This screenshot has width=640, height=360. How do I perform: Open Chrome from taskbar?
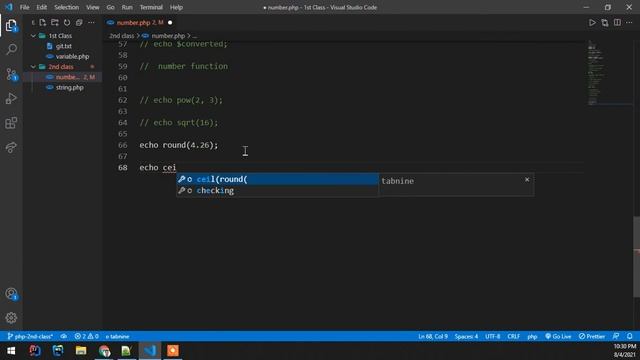(x=104, y=351)
